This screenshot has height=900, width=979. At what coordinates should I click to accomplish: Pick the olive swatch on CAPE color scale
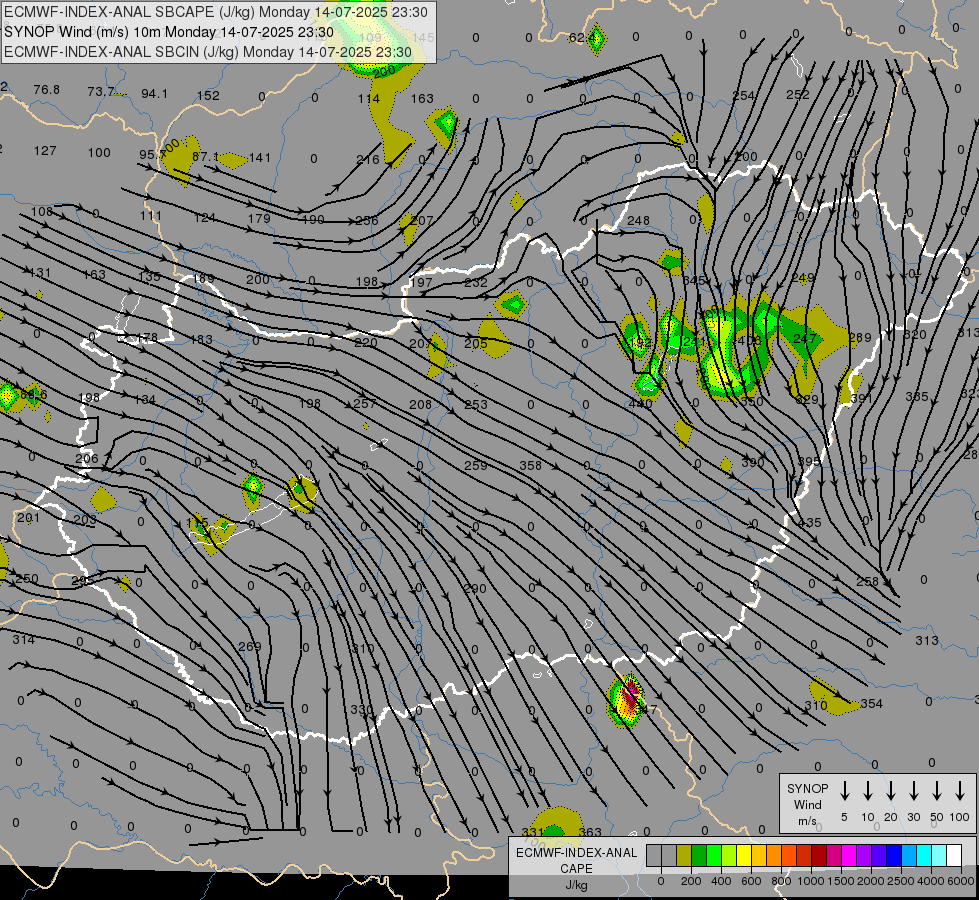tap(684, 856)
